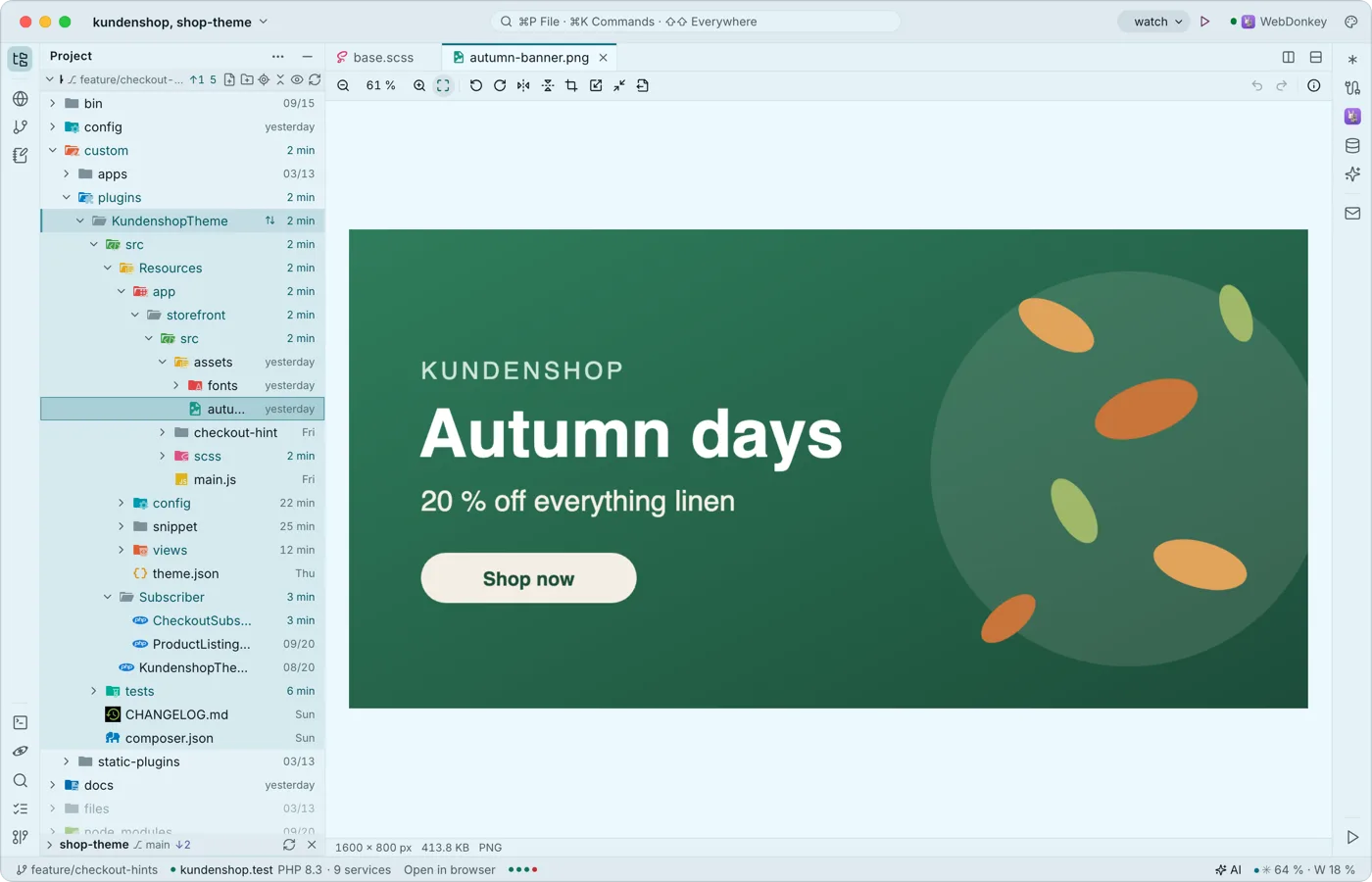Image resolution: width=1372 pixels, height=882 pixels.
Task: Flip image horizontally
Action: coord(523,86)
